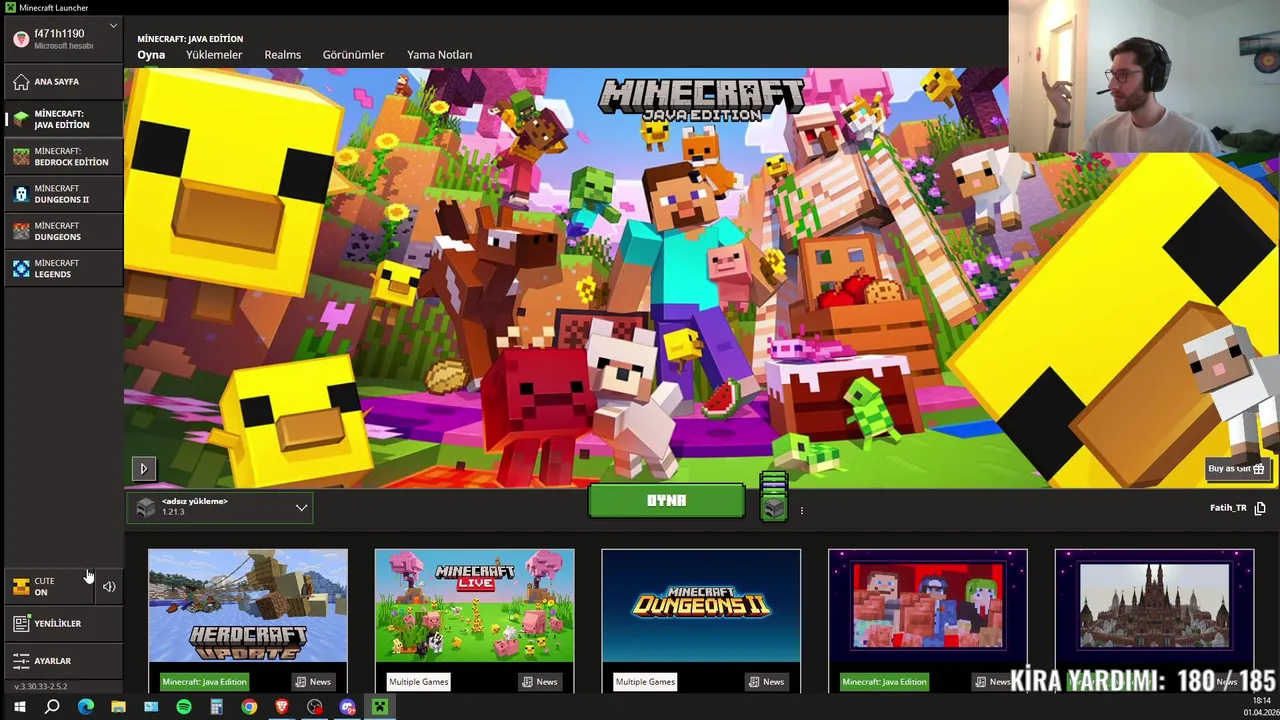
Task: Open OBS Studio from the taskbar
Action: pos(315,707)
